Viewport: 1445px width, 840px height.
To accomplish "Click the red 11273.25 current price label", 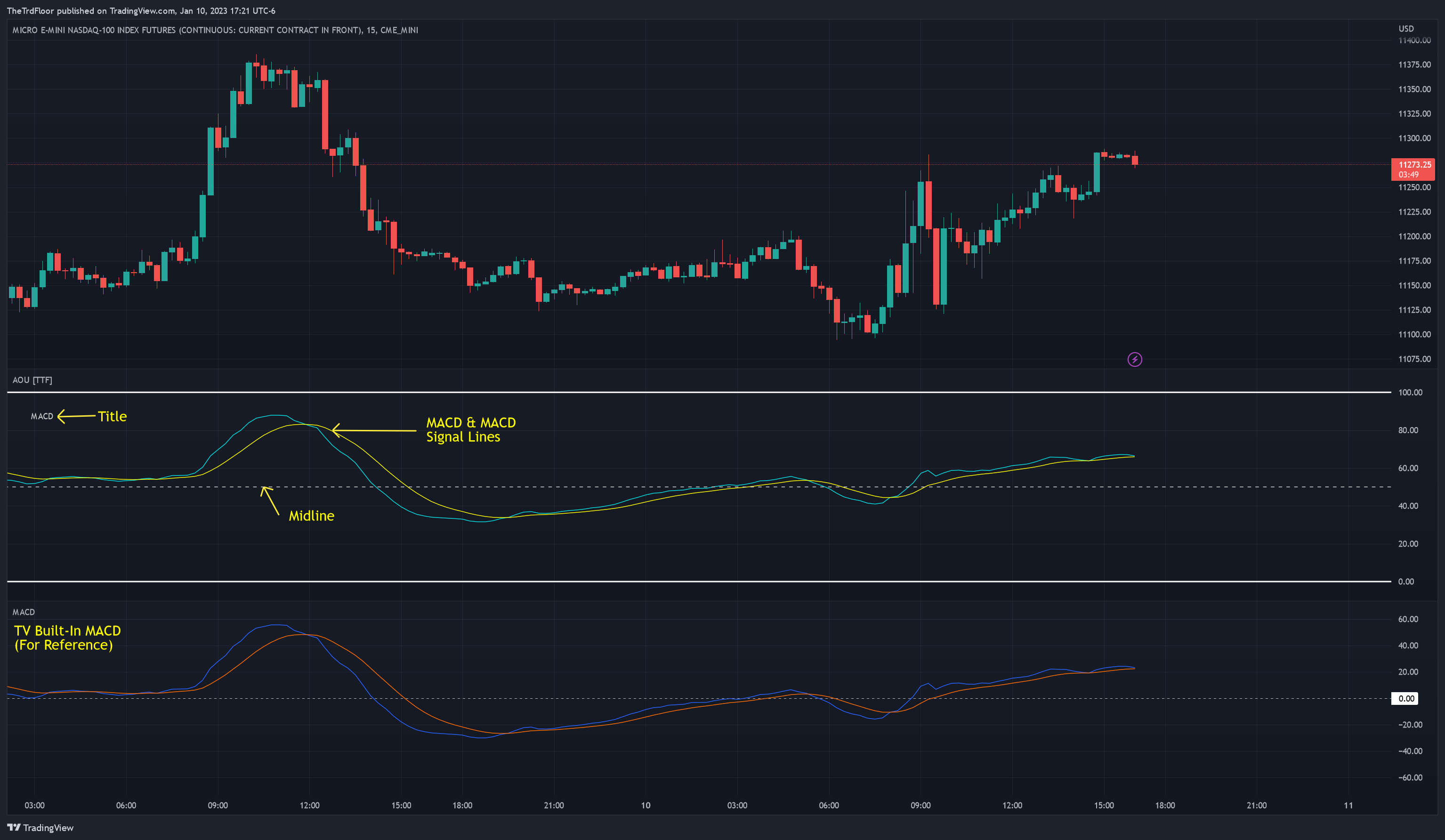I will [x=1413, y=169].
